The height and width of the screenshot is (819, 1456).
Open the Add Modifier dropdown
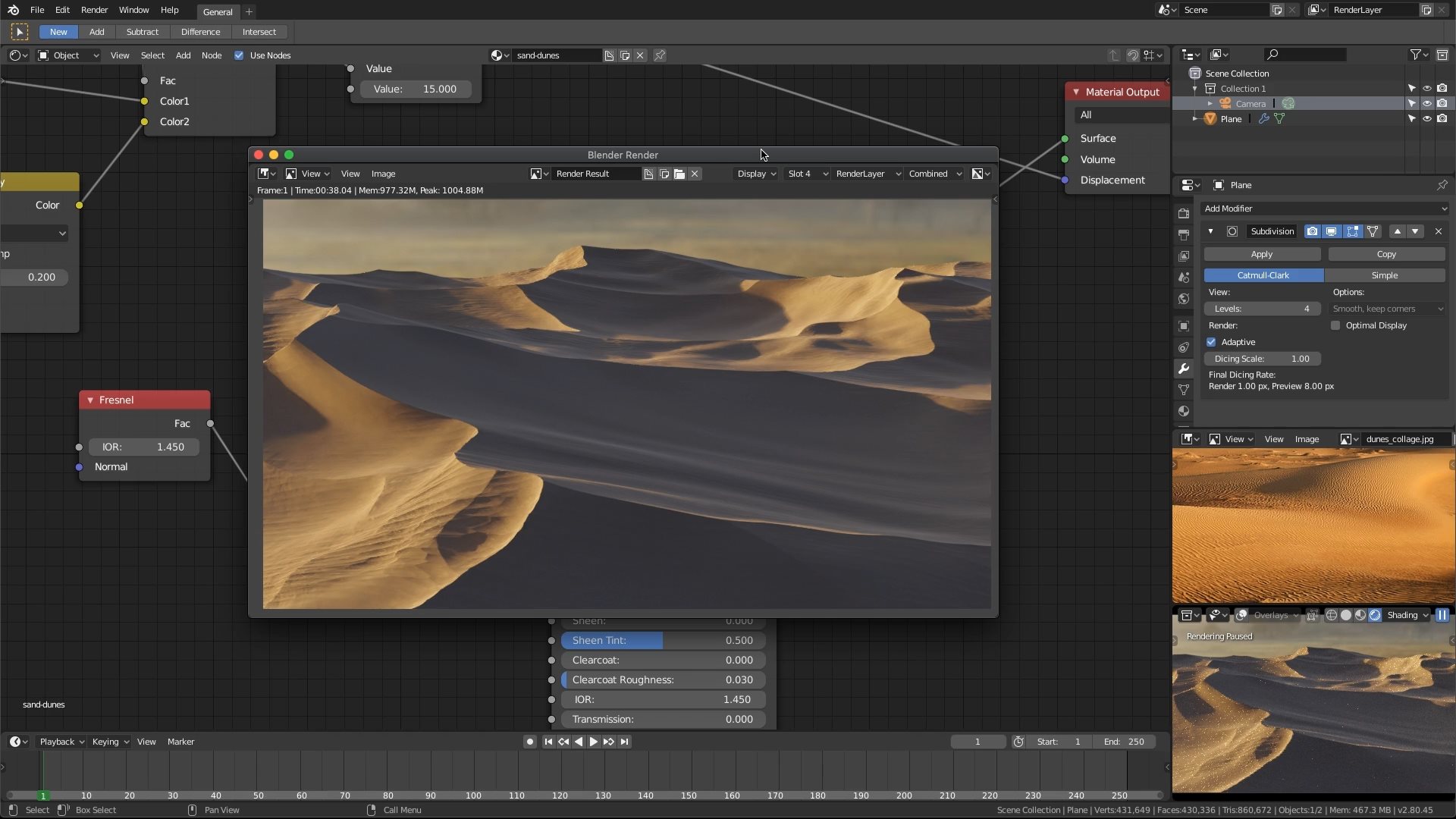coord(1324,209)
